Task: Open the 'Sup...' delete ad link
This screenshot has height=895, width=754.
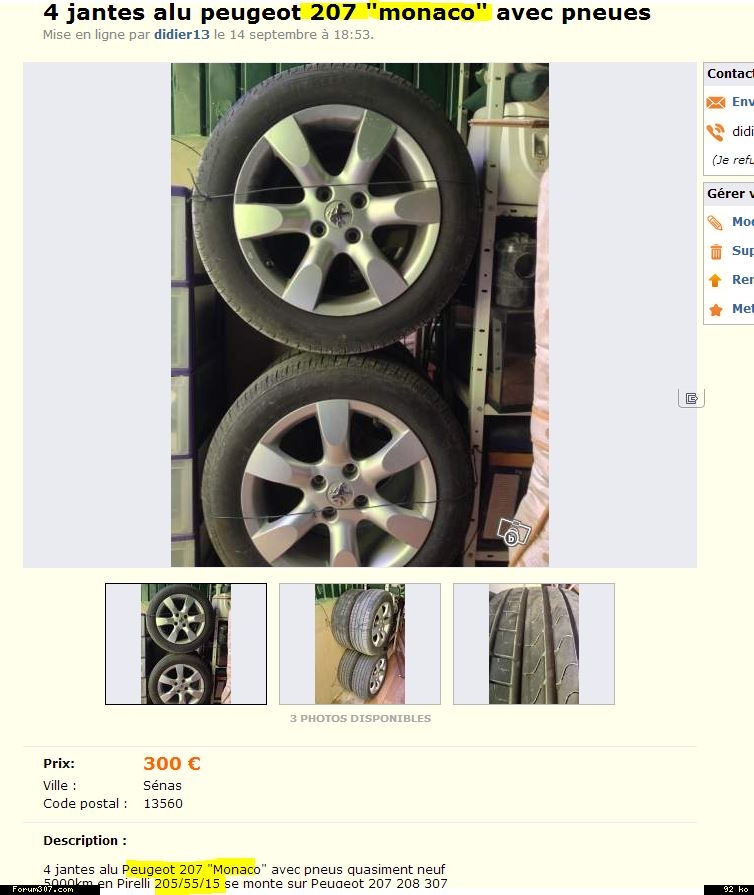Action: [x=743, y=251]
